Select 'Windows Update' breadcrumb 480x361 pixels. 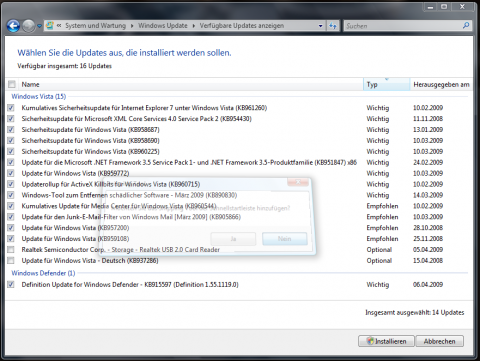163,26
